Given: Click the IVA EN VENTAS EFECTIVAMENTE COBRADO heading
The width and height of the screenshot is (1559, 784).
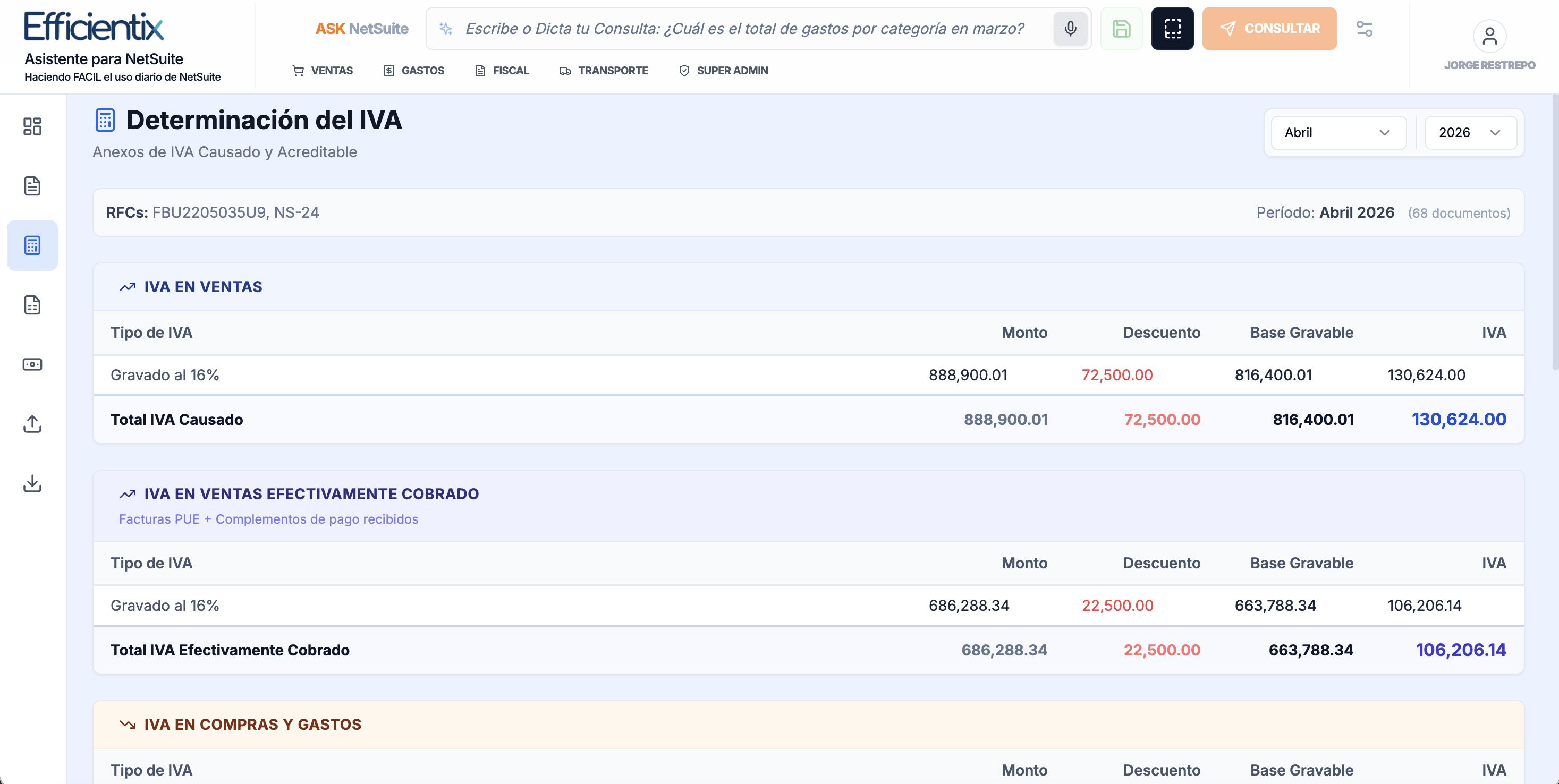Looking at the screenshot, I should (x=311, y=493).
